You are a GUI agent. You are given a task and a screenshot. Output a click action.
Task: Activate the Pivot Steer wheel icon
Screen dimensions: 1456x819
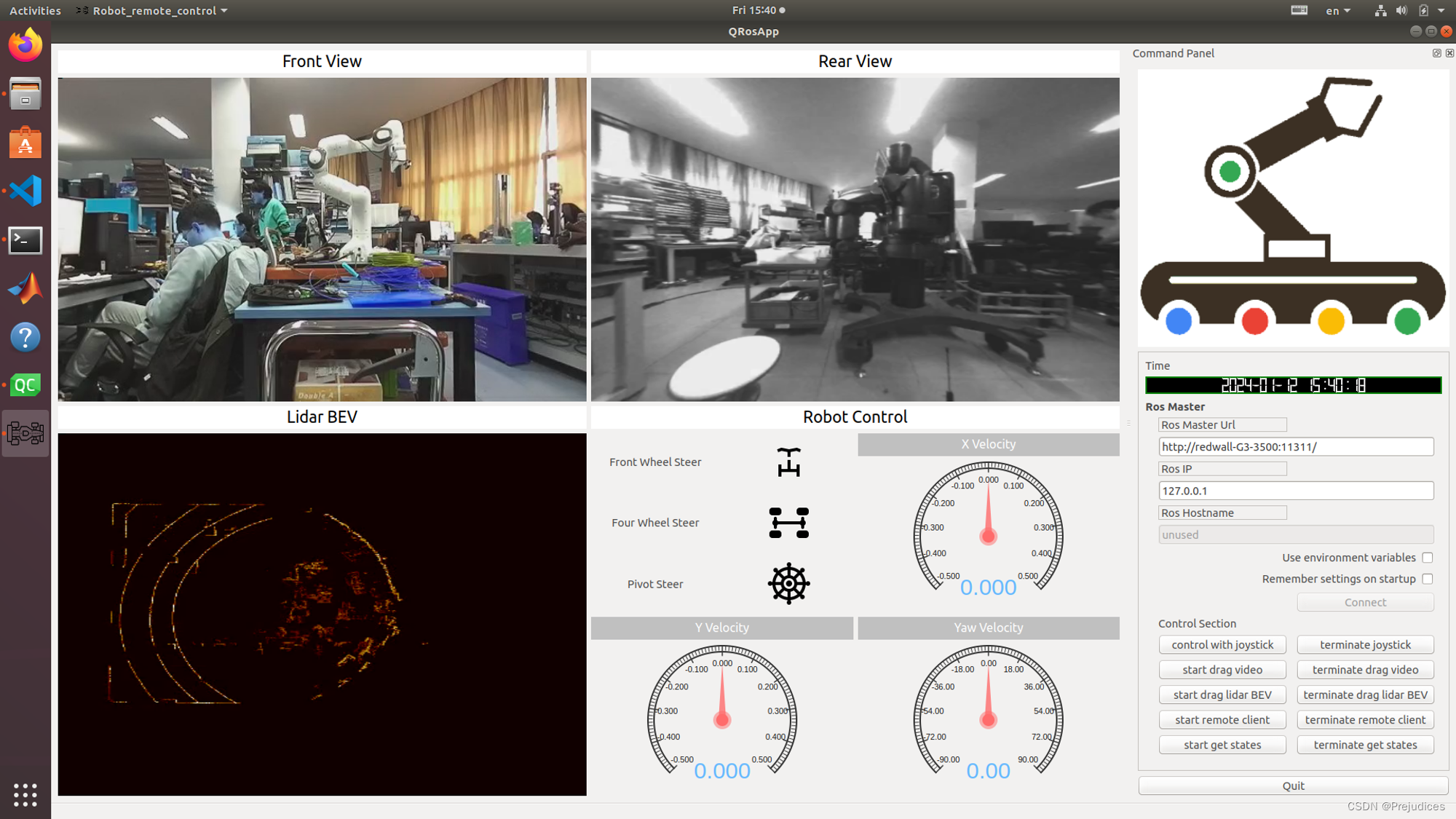pyautogui.click(x=788, y=584)
